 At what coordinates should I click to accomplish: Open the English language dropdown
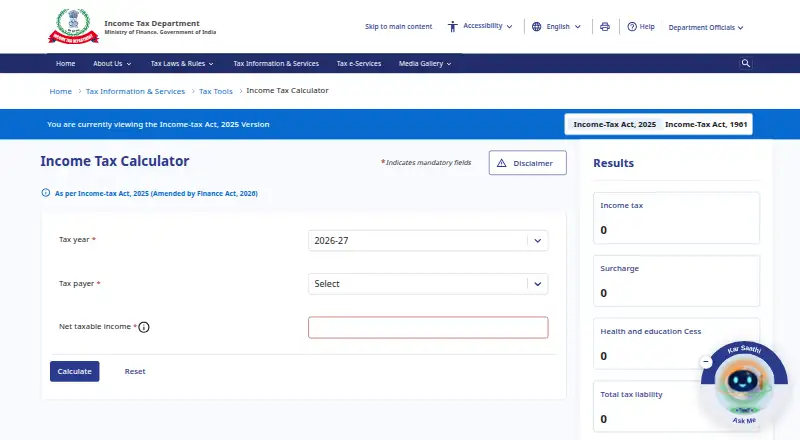[563, 27]
